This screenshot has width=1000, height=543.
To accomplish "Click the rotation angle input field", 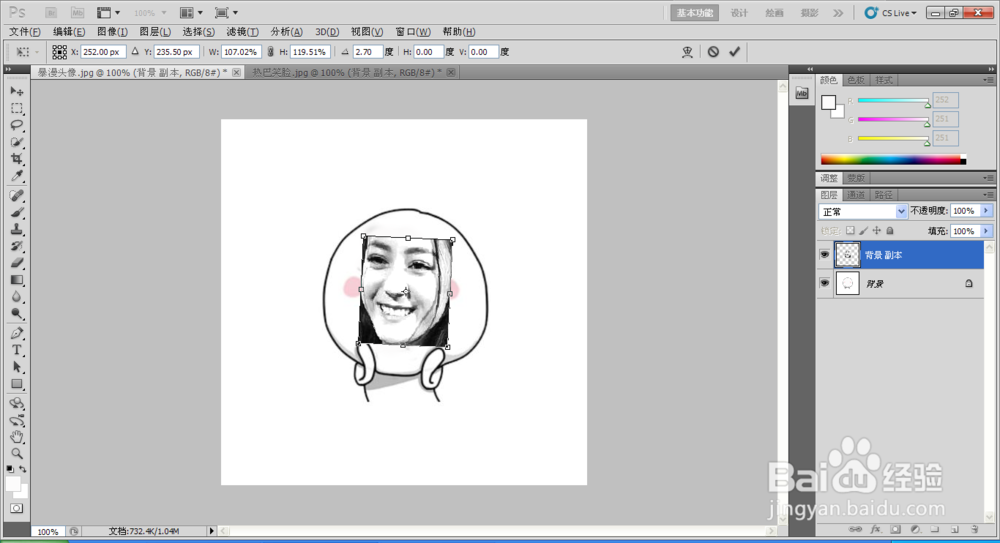I will (368, 51).
